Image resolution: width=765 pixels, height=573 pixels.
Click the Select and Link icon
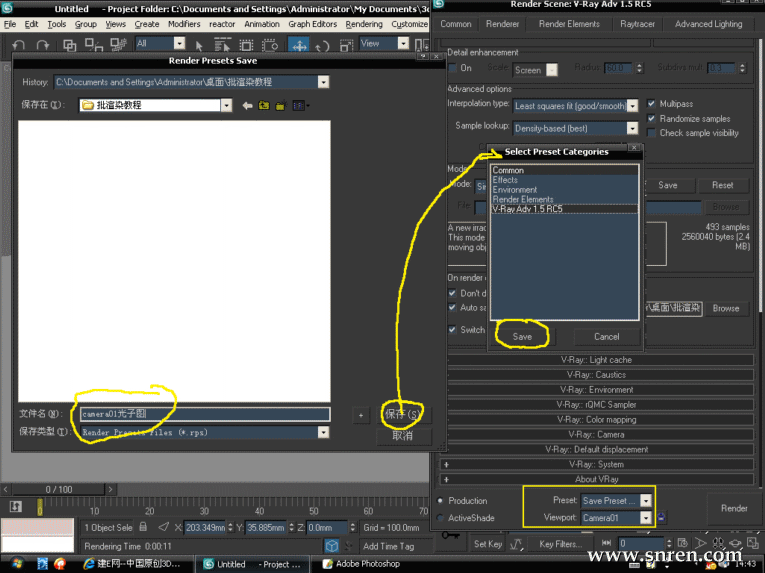70,45
